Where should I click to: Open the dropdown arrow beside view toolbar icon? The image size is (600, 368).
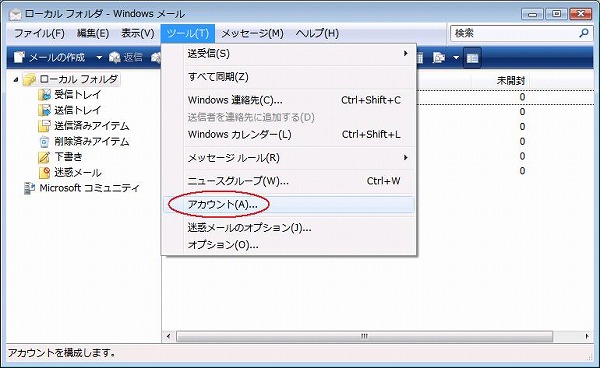click(456, 58)
